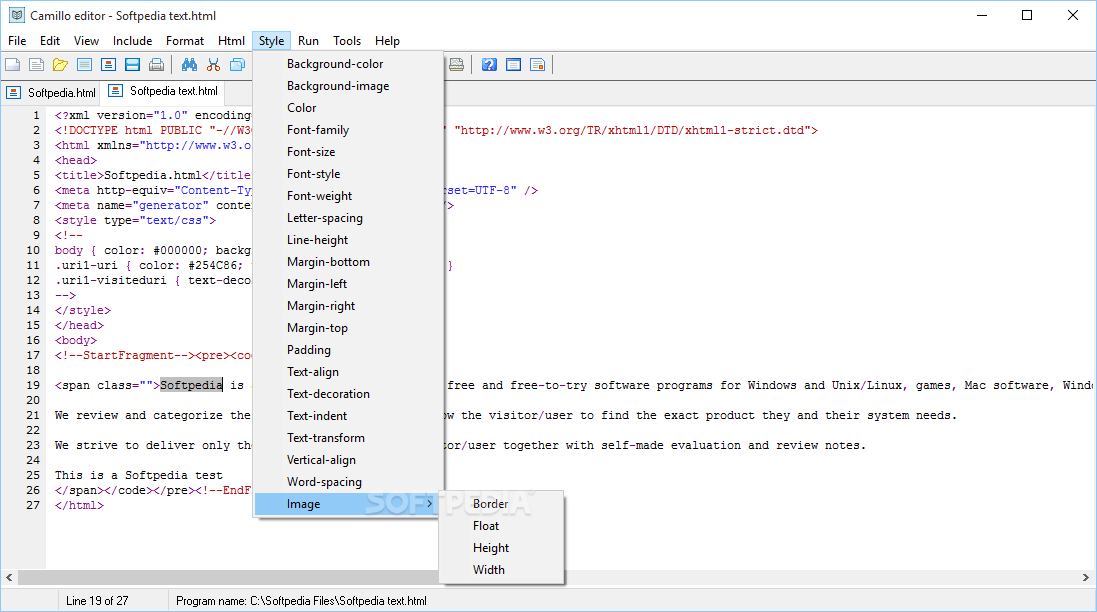1097x612 pixels.
Task: Select Text-indent in the Style menu
Action: click(x=348, y=416)
